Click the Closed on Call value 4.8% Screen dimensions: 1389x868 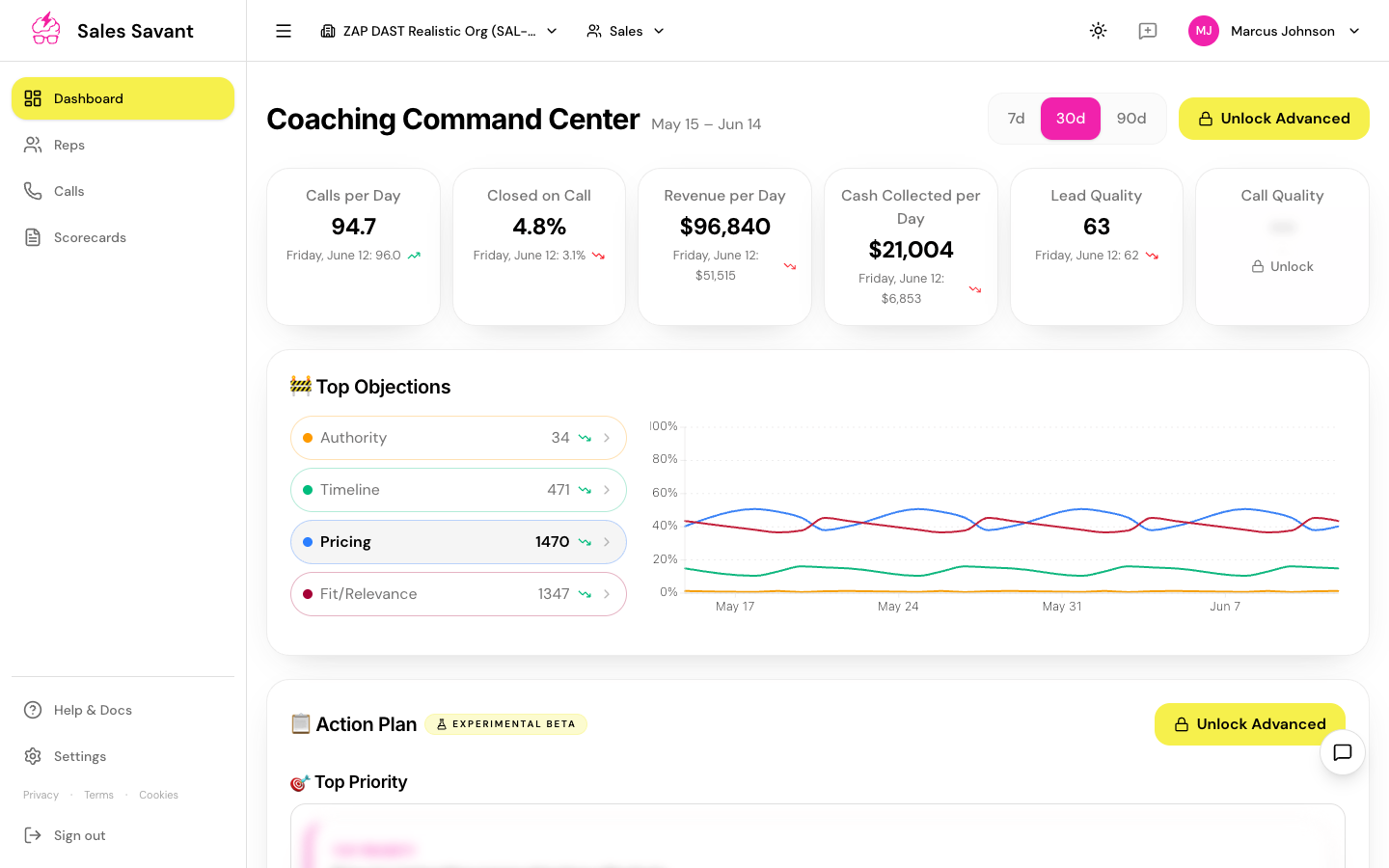(539, 227)
